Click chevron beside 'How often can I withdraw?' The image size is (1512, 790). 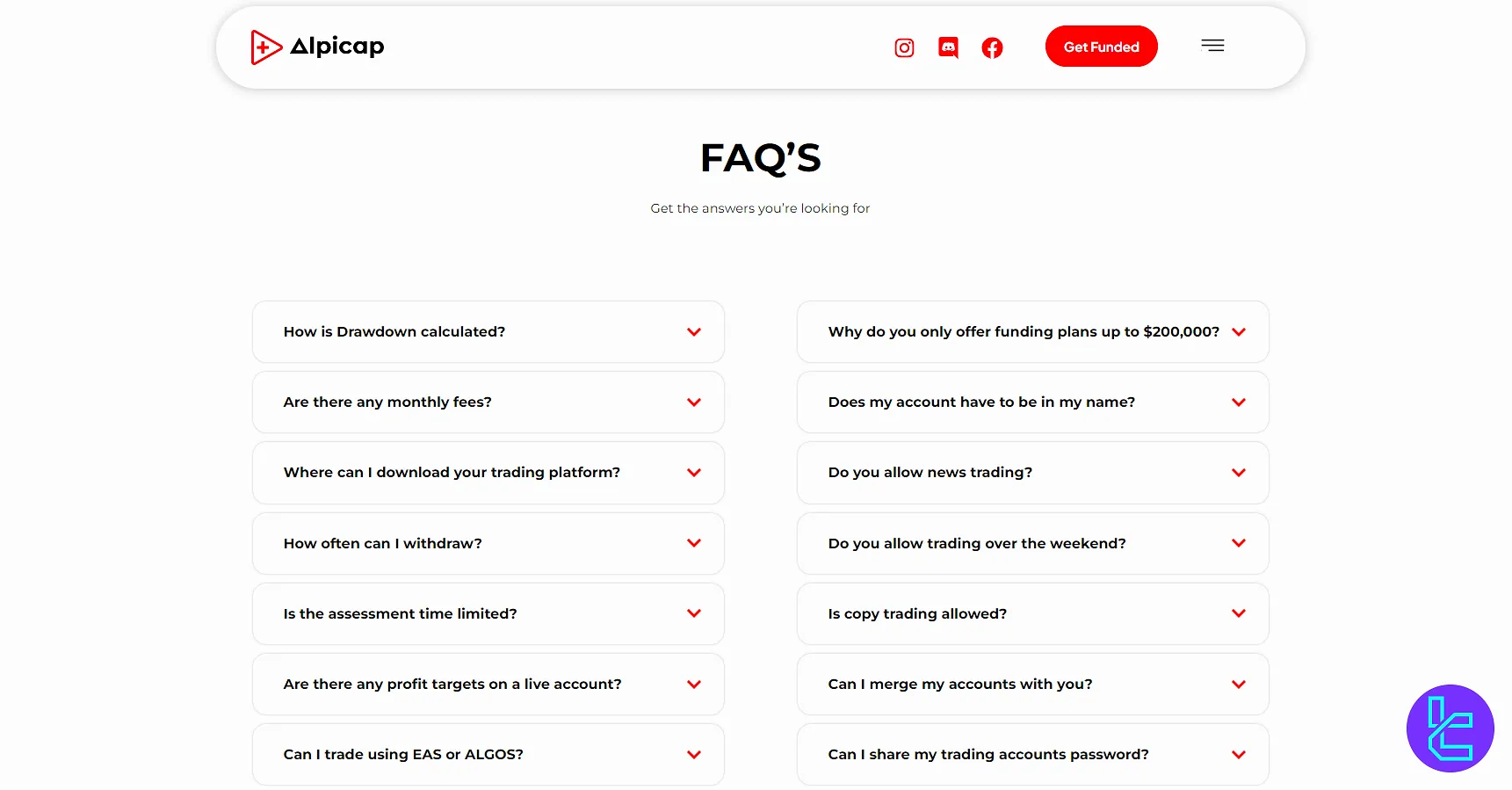point(693,543)
